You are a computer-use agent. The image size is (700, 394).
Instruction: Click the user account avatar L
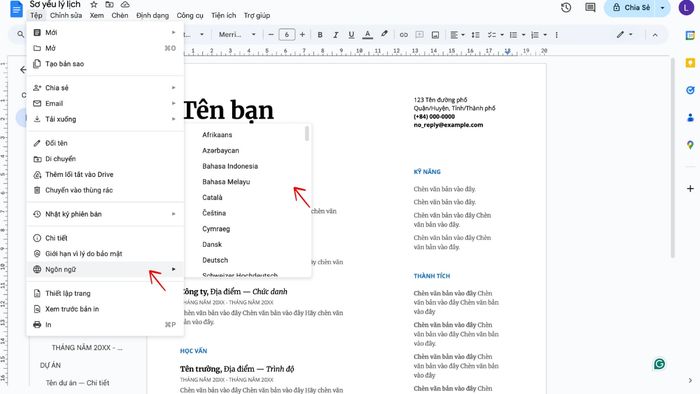[686, 8]
